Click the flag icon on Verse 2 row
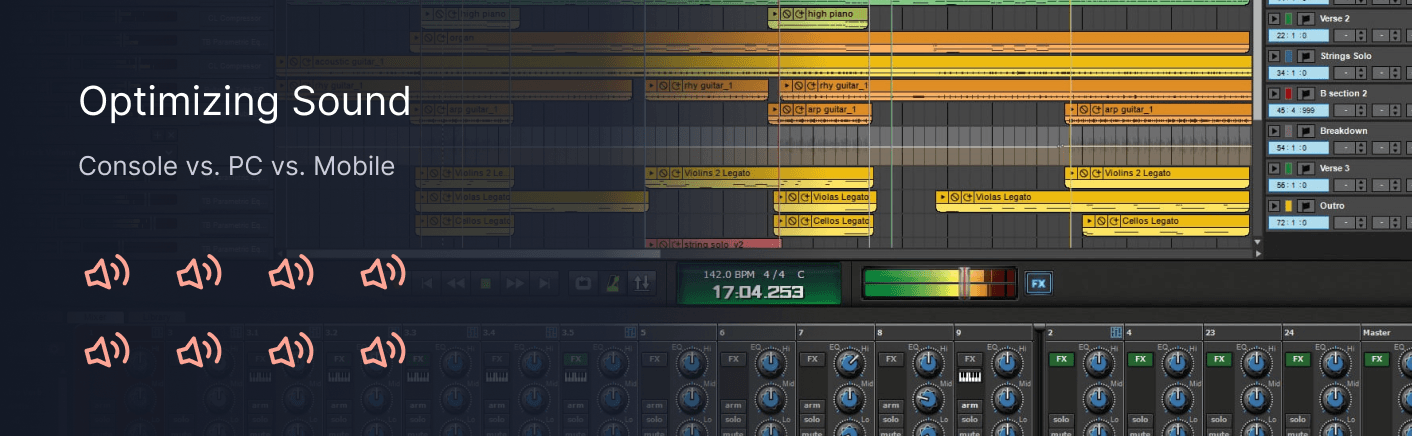 pos(1306,19)
